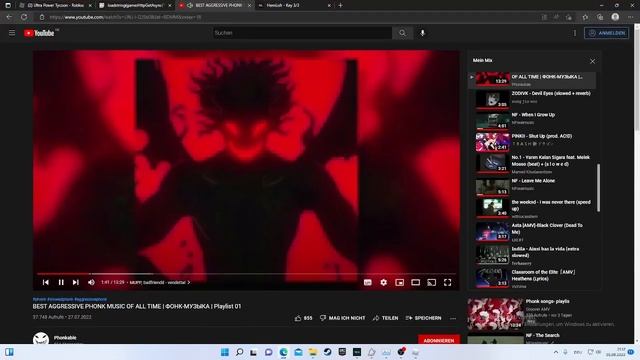Open Steam from the taskbar

[327, 352]
